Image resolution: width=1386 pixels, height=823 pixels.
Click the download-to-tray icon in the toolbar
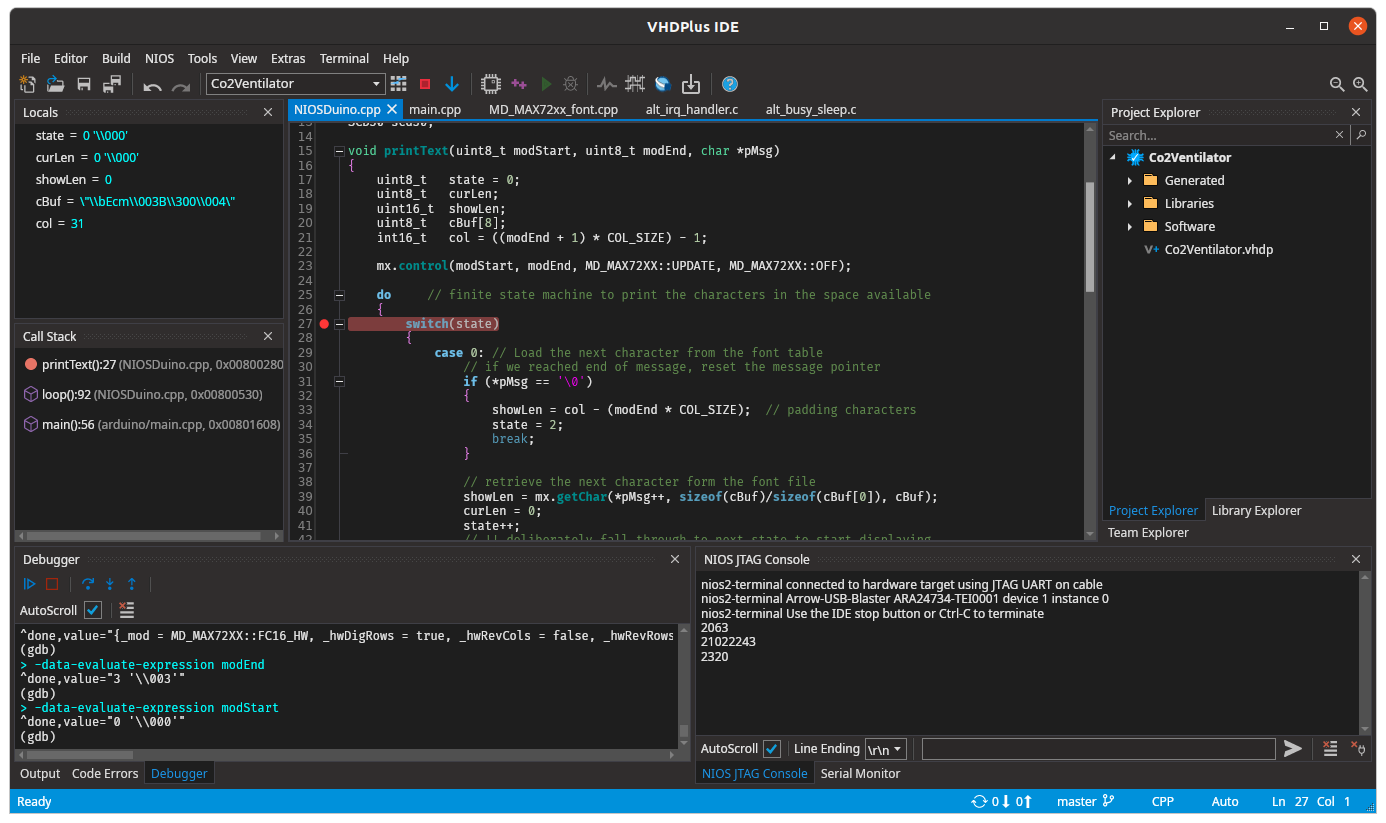[690, 84]
